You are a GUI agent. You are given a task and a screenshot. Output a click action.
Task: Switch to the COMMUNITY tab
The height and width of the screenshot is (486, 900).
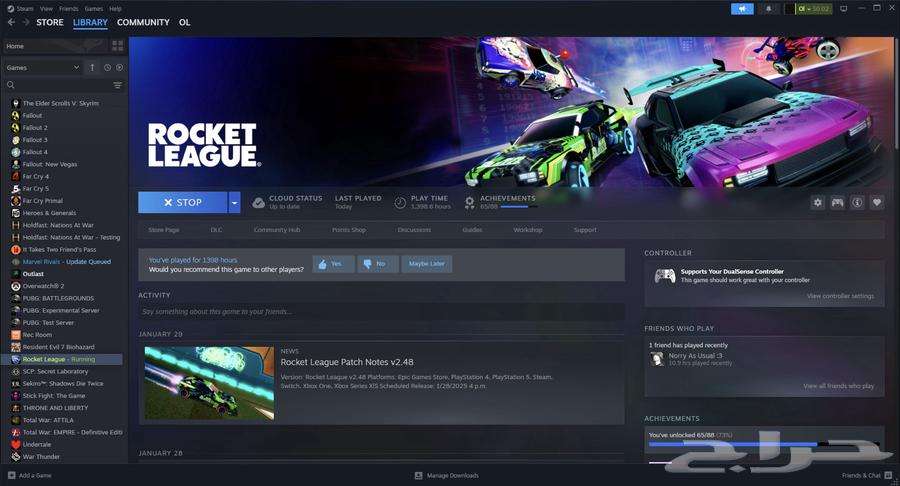click(143, 22)
